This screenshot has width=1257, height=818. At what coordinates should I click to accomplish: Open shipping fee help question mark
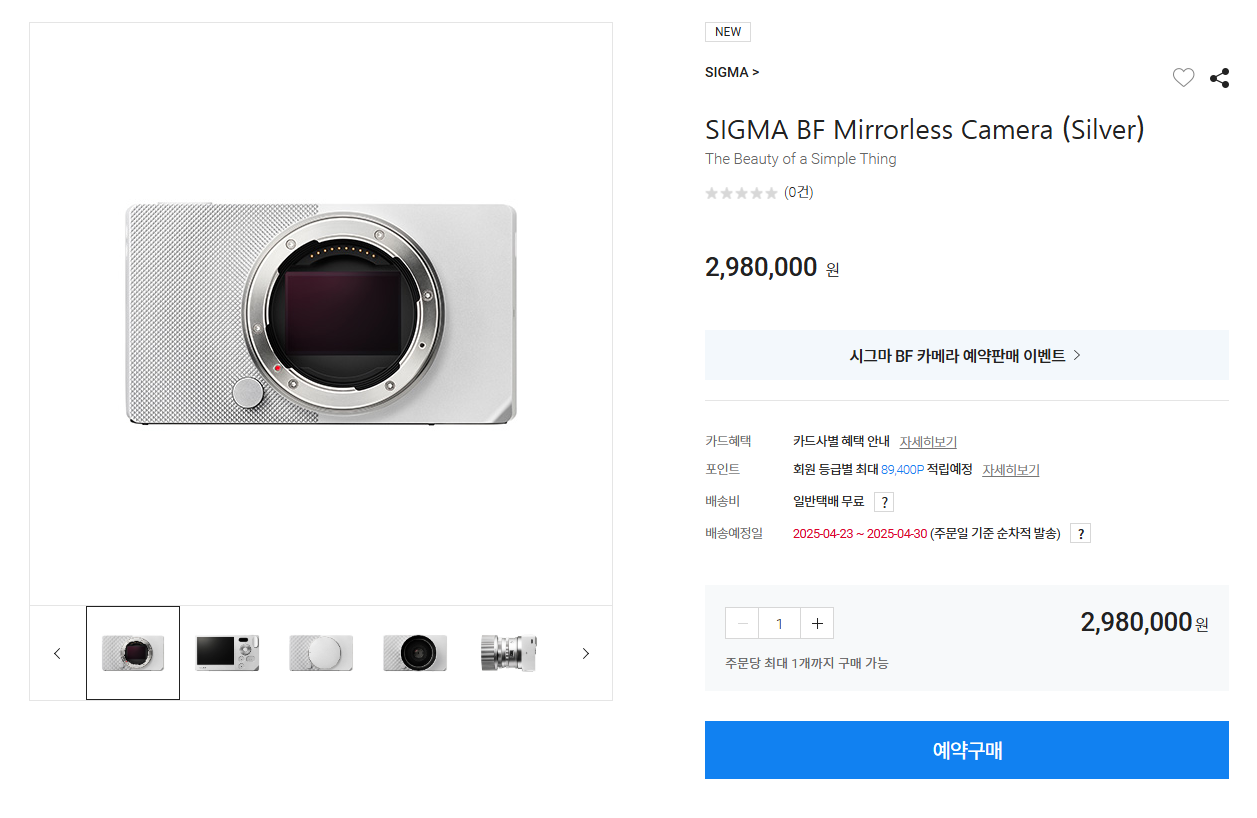point(884,502)
